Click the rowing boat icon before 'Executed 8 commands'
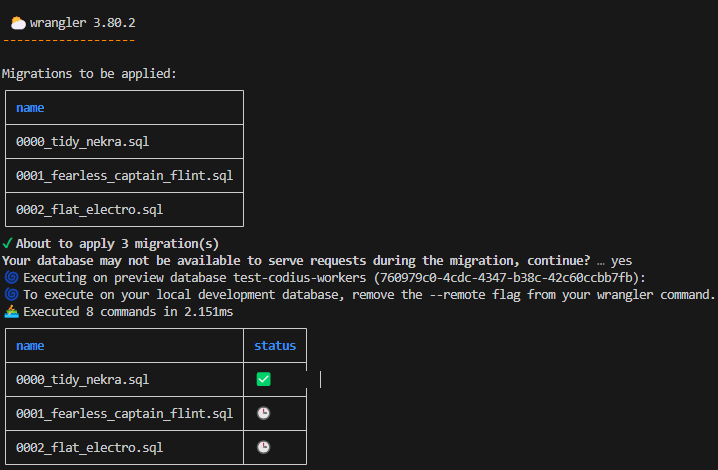 [x=11, y=312]
